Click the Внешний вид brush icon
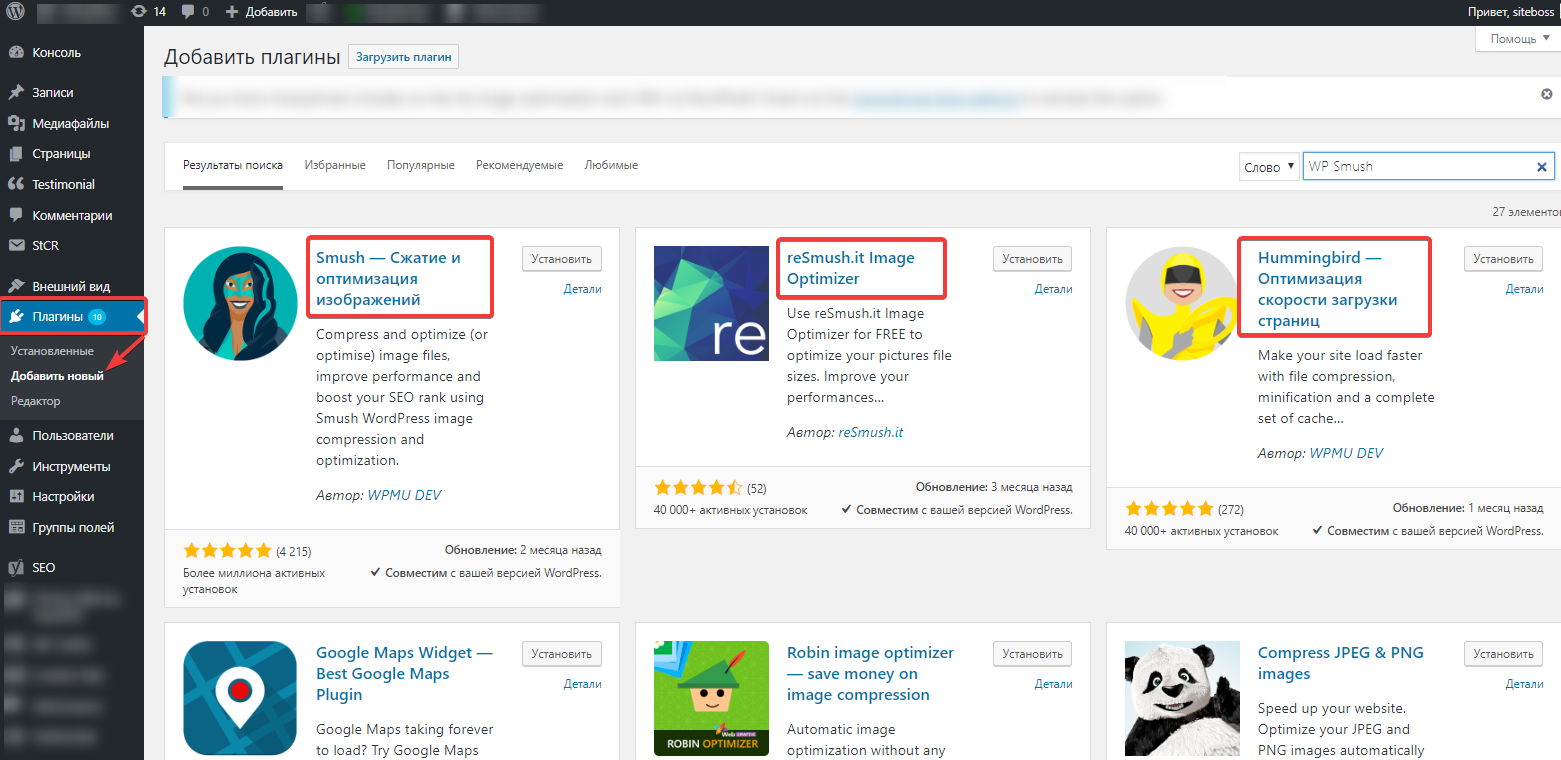The width and height of the screenshot is (1561, 760). pyautogui.click(x=16, y=286)
